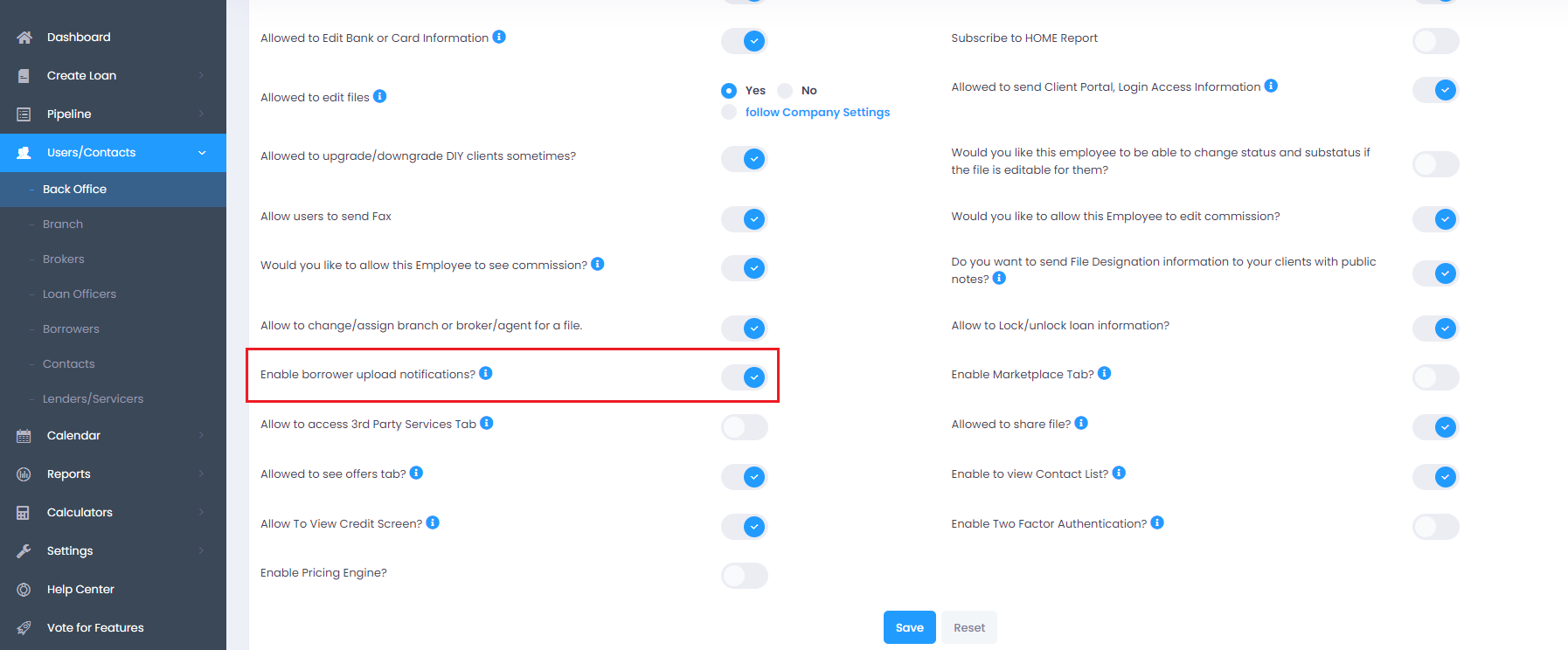Screen dimensions: 1568x650
Task: Click the Vote for Features rocket icon
Action: (x=24, y=628)
